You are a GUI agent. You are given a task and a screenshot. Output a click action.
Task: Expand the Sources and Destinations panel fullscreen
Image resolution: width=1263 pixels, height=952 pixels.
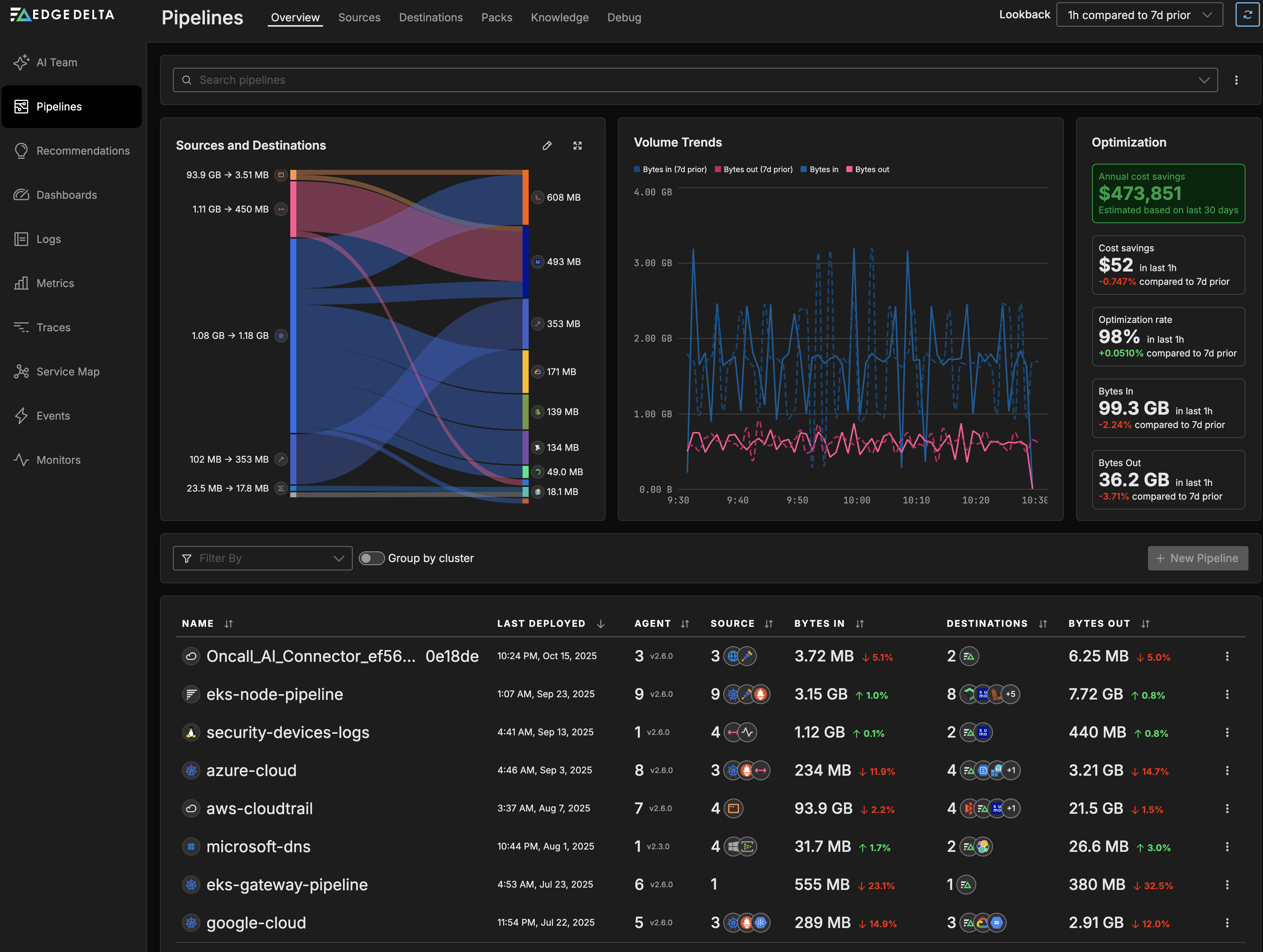[577, 145]
